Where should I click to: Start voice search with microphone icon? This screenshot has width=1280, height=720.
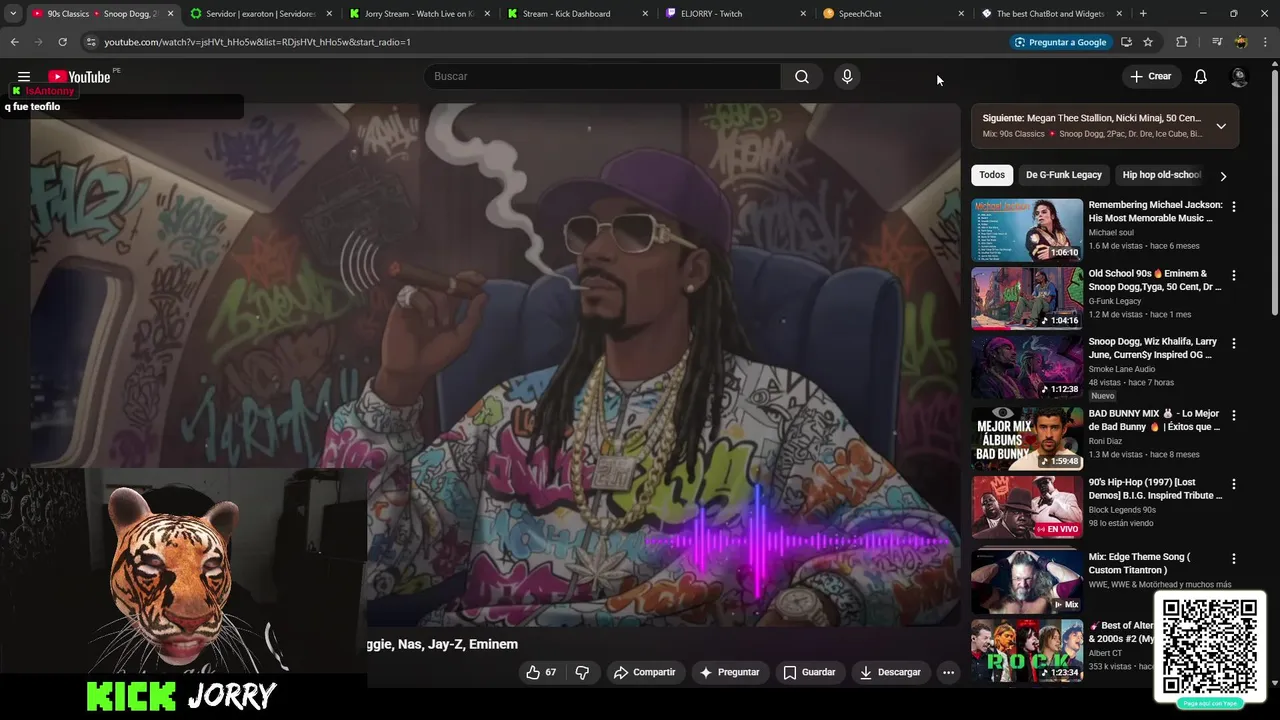coord(847,77)
